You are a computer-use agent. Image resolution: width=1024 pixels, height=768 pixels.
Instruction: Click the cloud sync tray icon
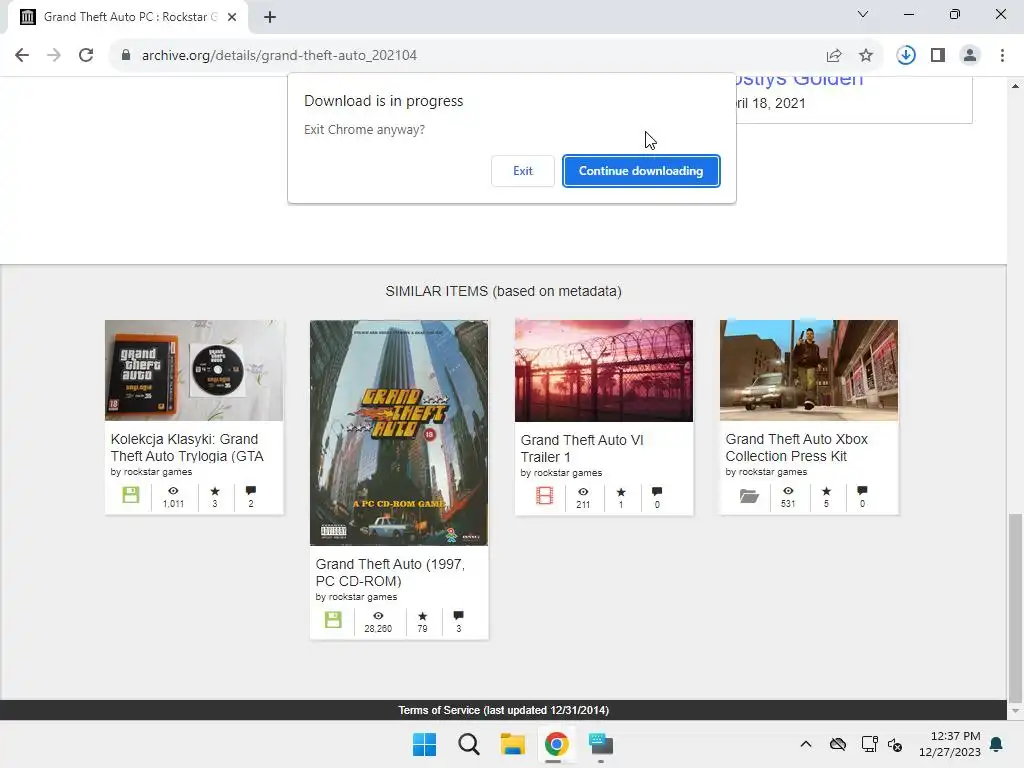coord(838,744)
